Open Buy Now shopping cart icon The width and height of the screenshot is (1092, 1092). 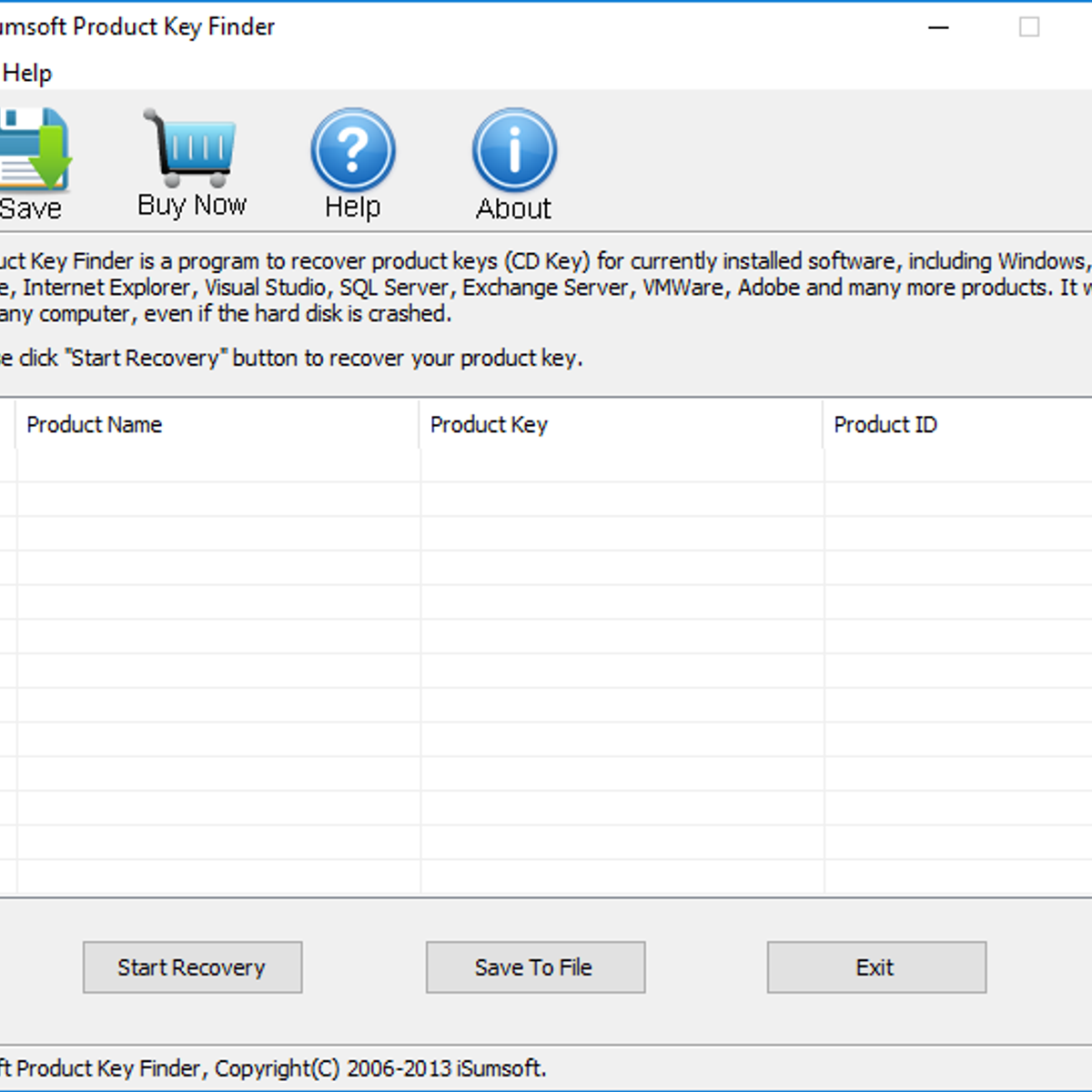pyautogui.click(x=190, y=146)
